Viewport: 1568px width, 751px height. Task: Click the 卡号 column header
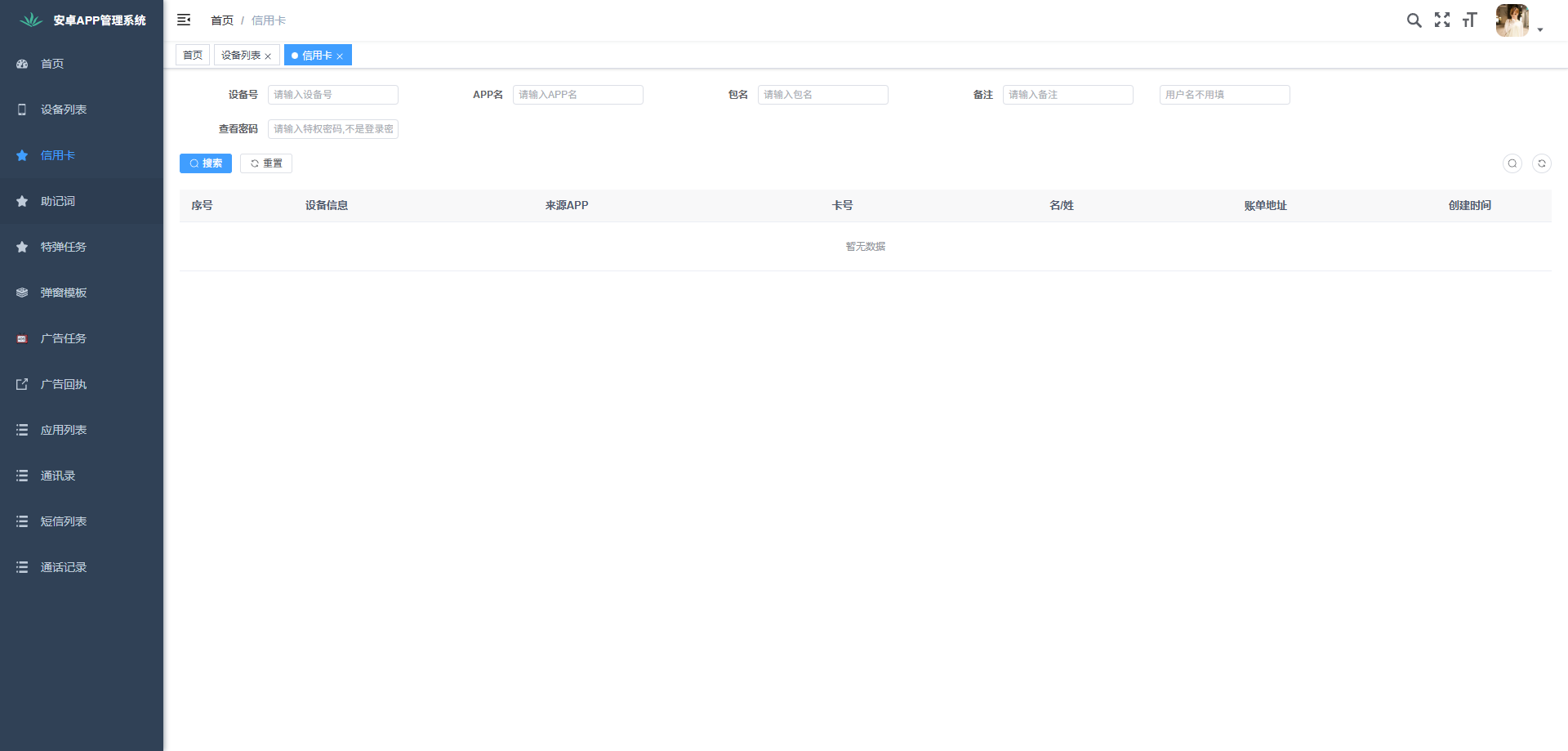pos(843,205)
